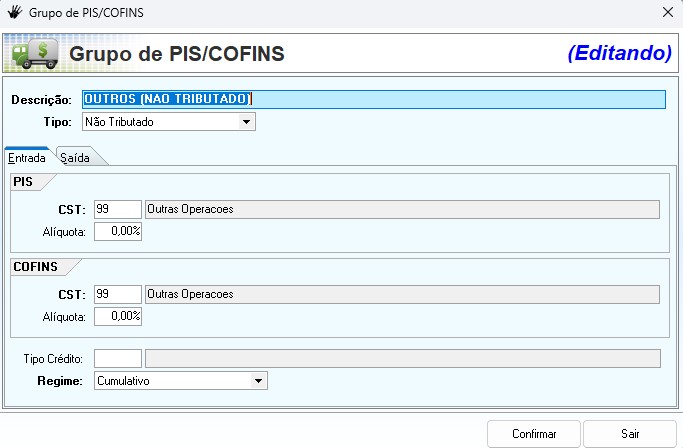Switch to the Saída tab
Viewport: 683px width, 448px height.
tap(75, 158)
